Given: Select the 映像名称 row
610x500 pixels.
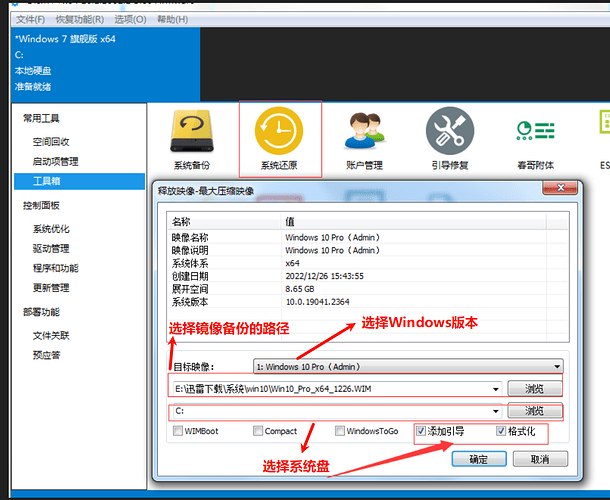Looking at the screenshot, I should [368, 237].
